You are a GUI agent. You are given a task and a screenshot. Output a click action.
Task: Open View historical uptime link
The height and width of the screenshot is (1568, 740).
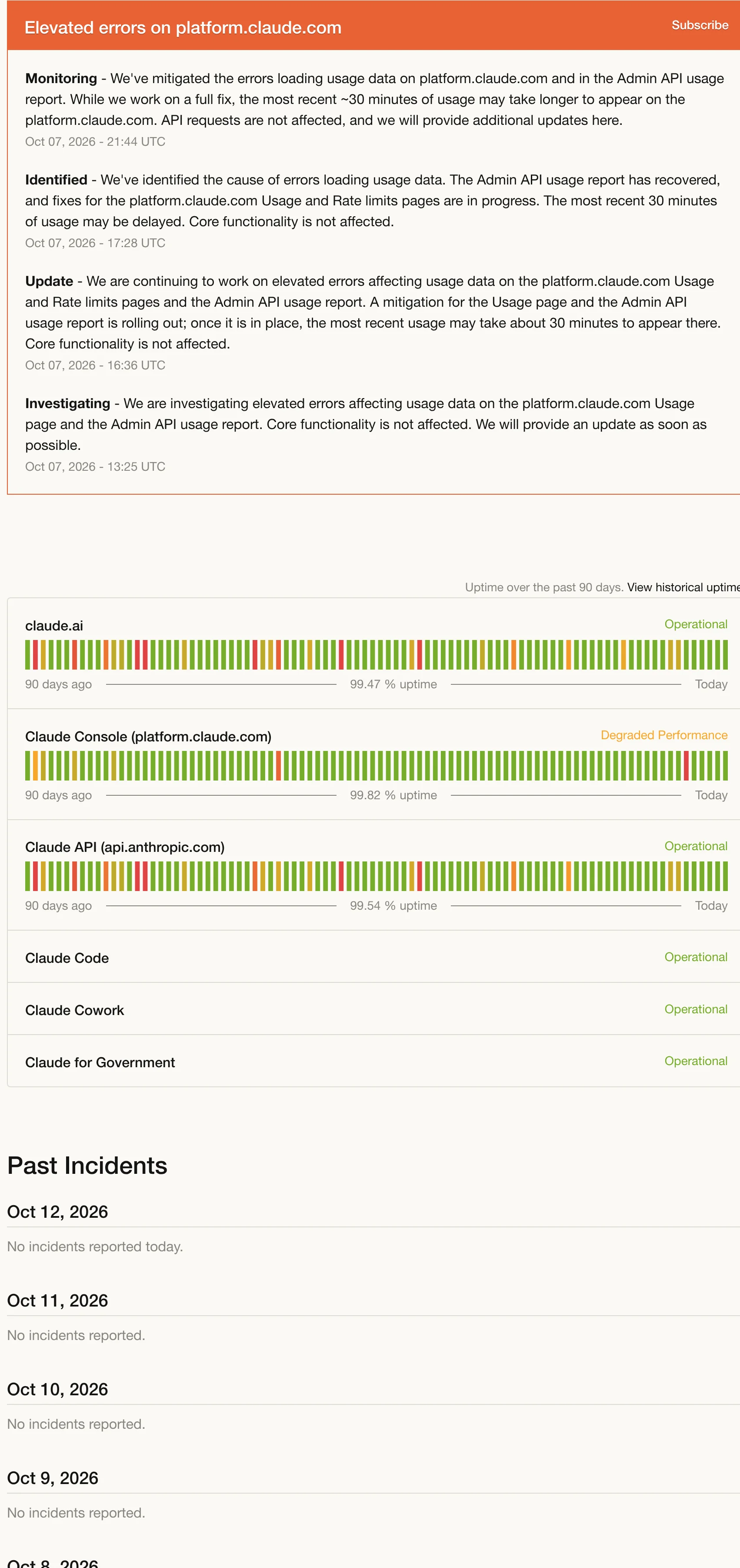click(683, 587)
